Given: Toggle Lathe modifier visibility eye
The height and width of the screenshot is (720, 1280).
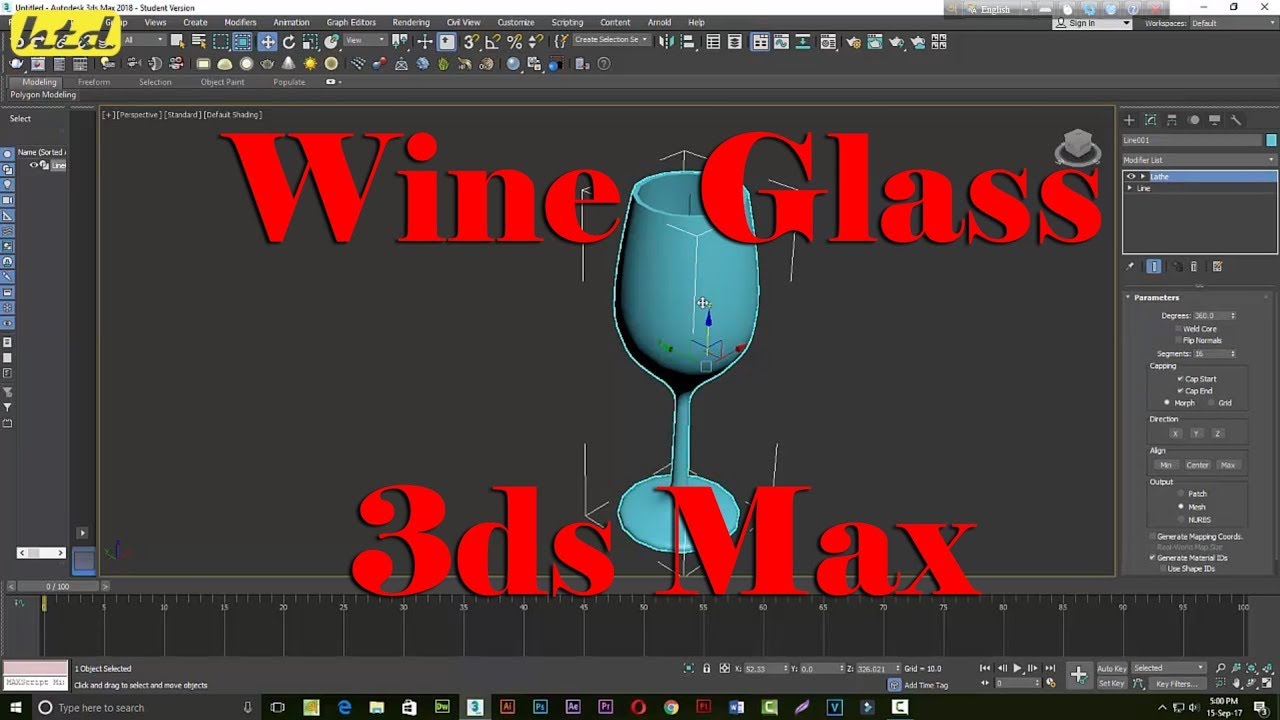Looking at the screenshot, I should [1131, 176].
